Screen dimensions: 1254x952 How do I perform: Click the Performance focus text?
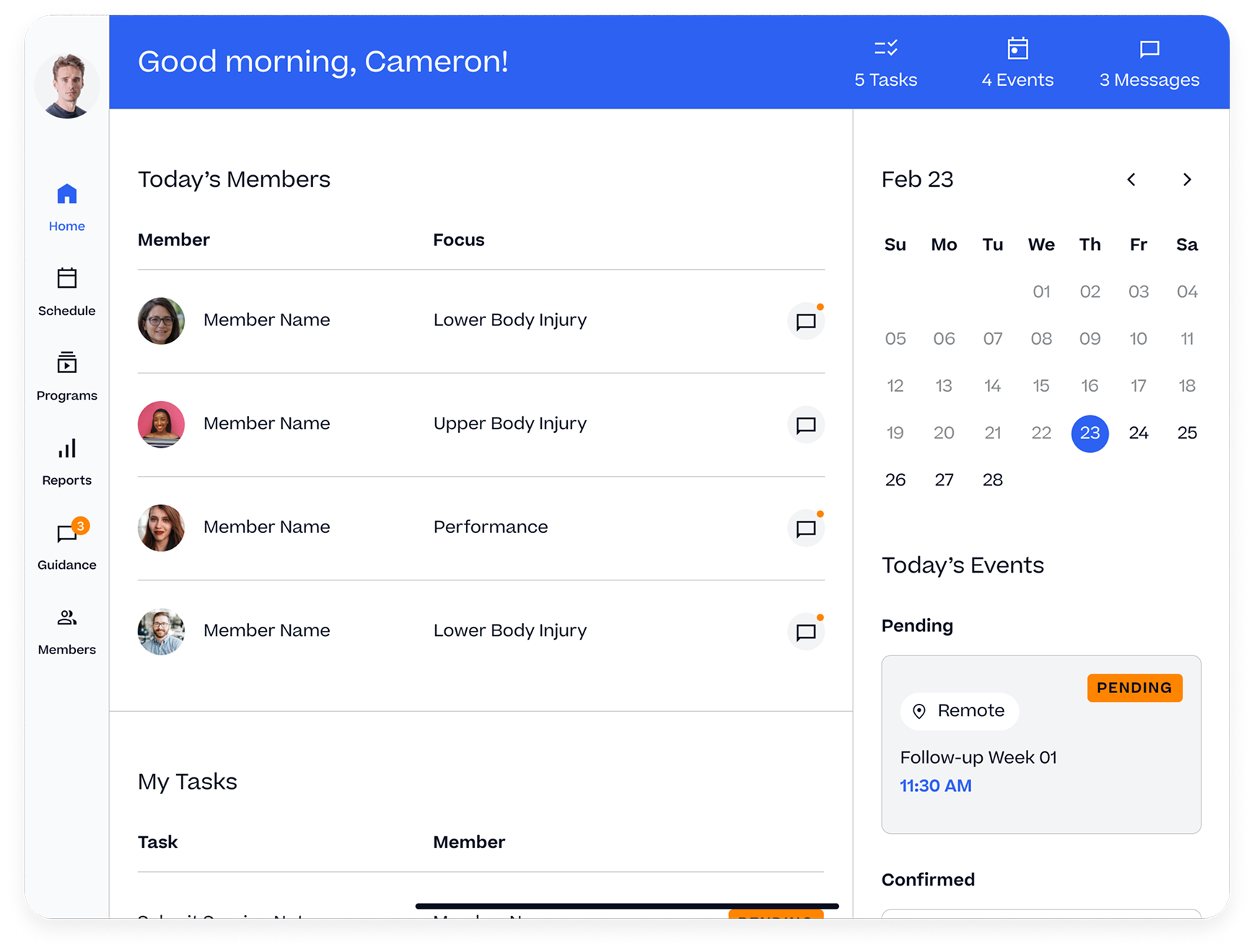click(x=491, y=527)
